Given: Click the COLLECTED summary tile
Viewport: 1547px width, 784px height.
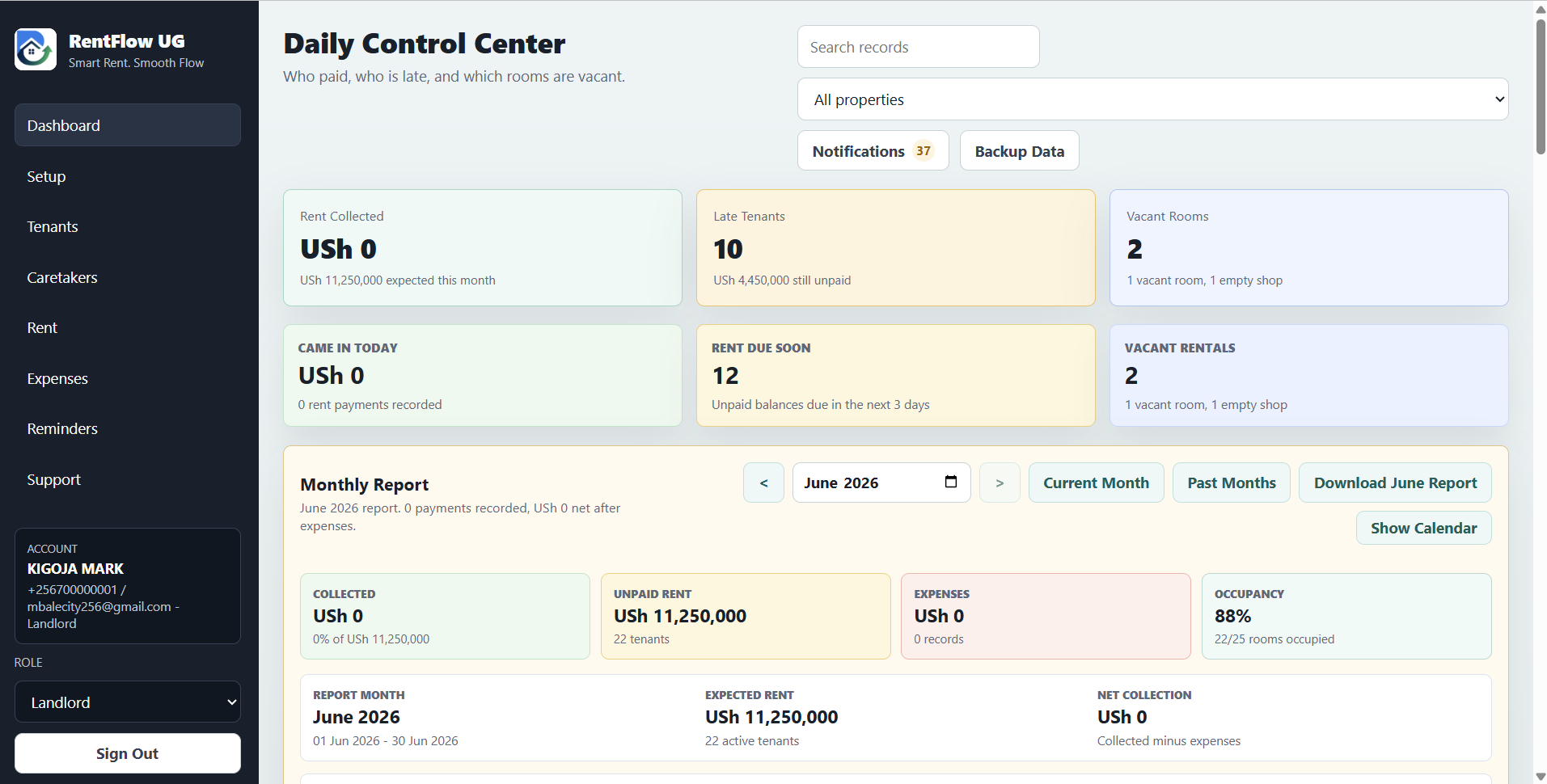Looking at the screenshot, I should coord(445,616).
